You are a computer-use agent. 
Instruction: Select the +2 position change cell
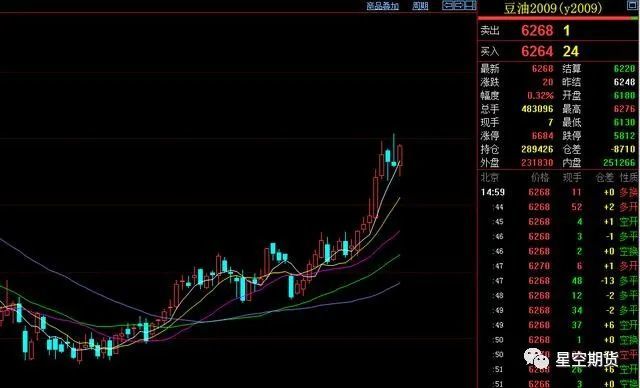(x=609, y=207)
